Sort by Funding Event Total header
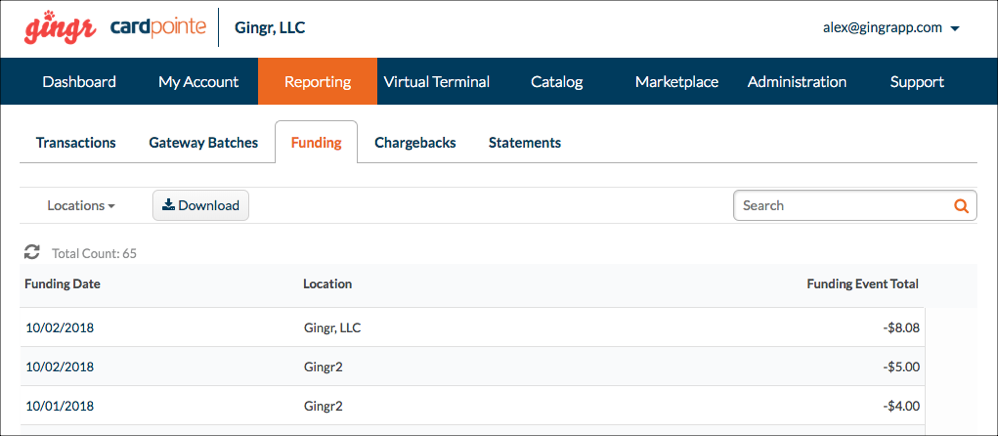 pos(862,284)
